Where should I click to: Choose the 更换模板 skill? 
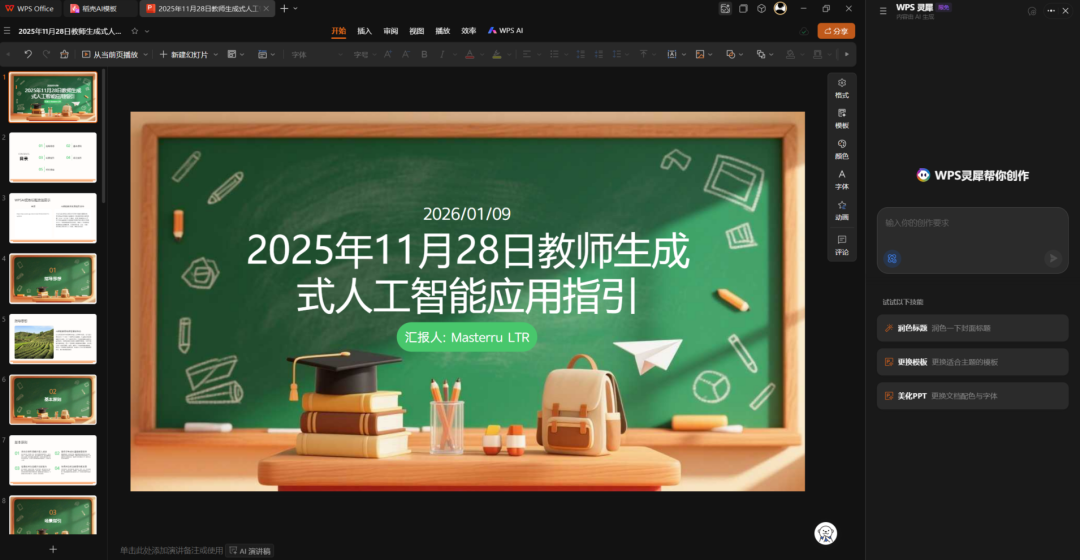click(x=972, y=362)
